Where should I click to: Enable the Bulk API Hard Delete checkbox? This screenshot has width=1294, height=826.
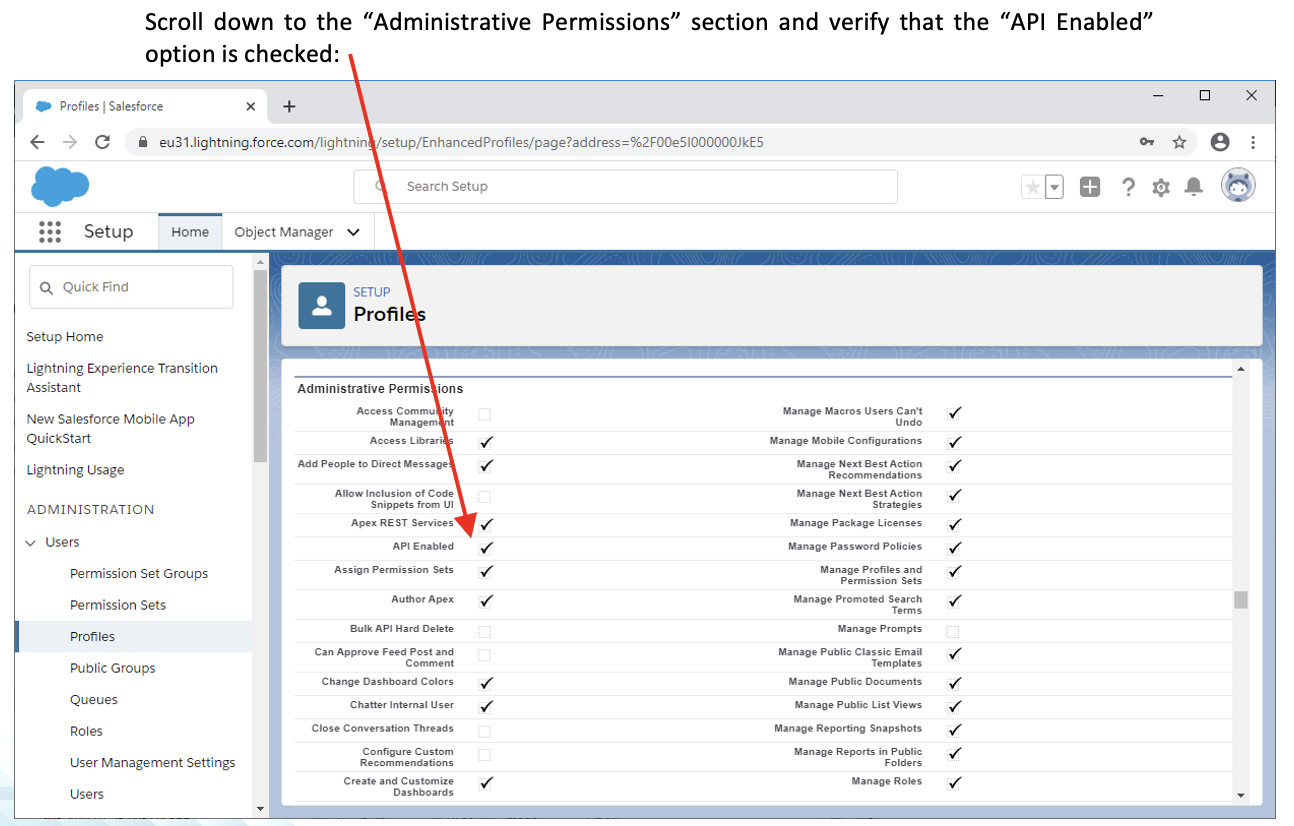485,631
